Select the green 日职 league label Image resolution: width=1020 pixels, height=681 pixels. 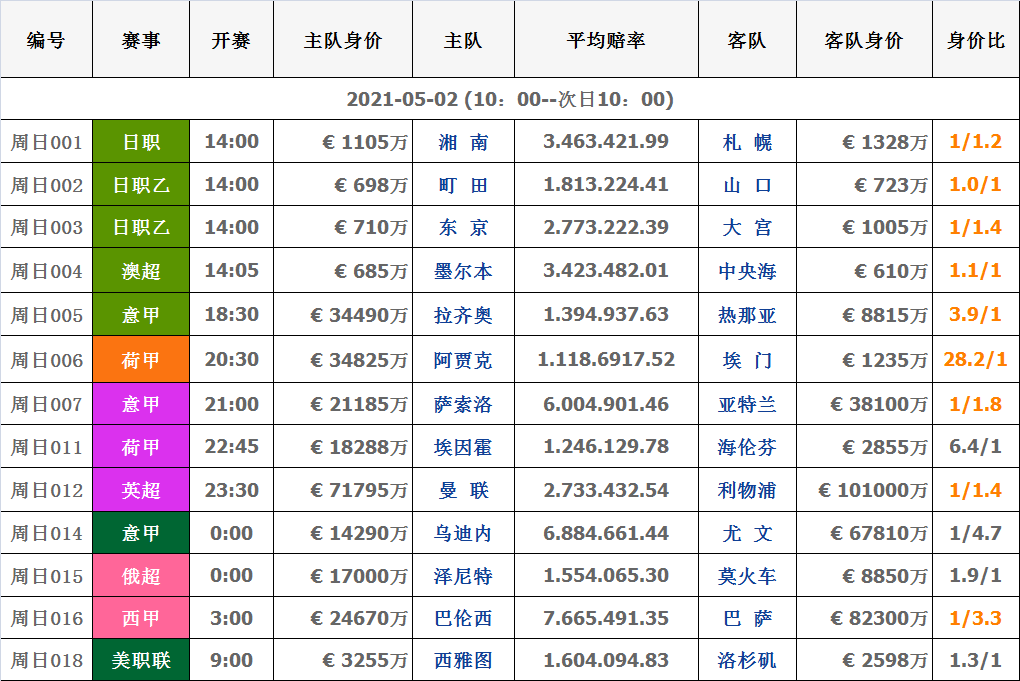141,142
